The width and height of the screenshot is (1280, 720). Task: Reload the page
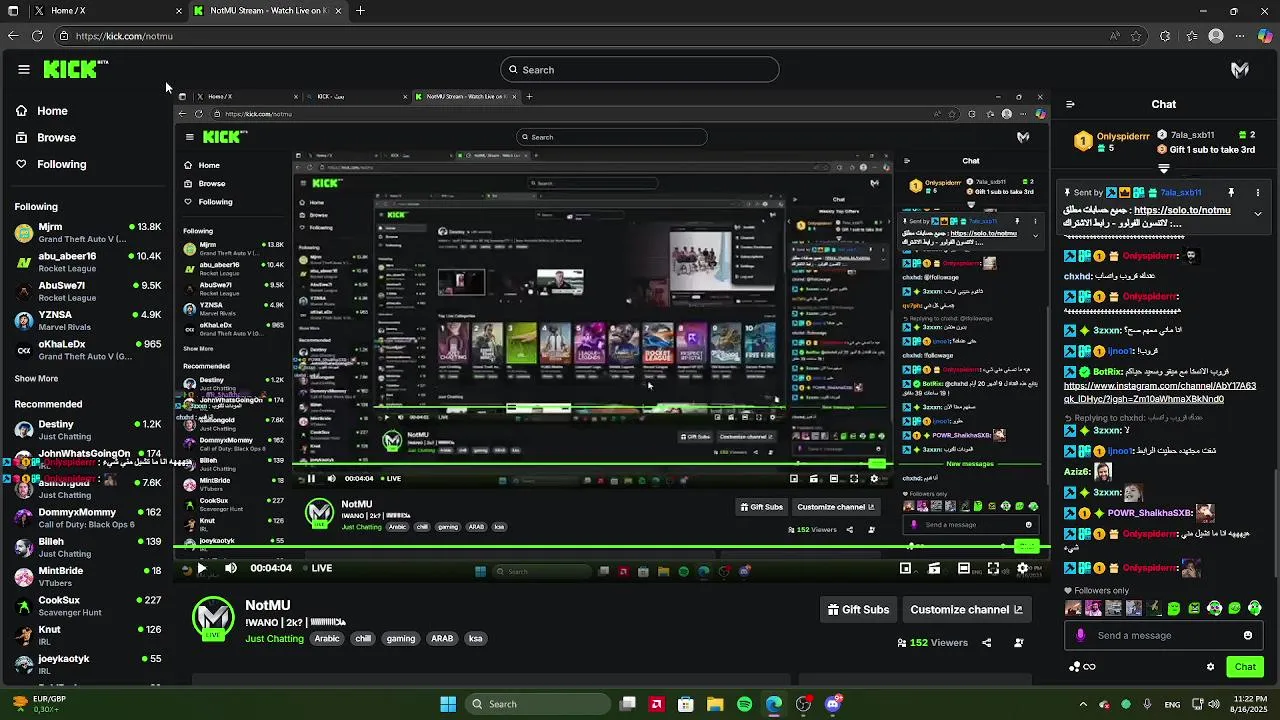tap(37, 36)
